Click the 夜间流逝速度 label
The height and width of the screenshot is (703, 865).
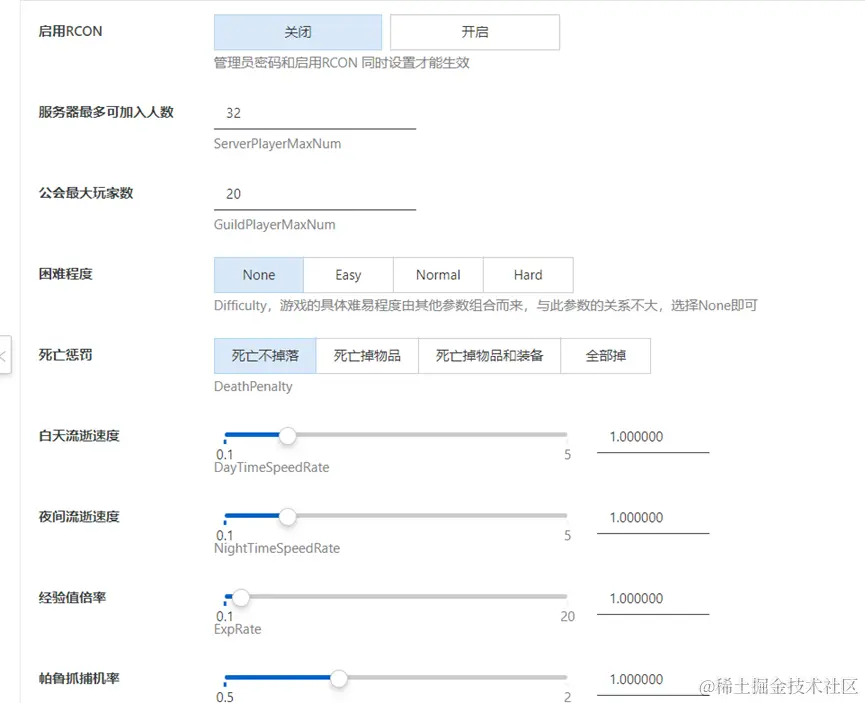(x=79, y=516)
